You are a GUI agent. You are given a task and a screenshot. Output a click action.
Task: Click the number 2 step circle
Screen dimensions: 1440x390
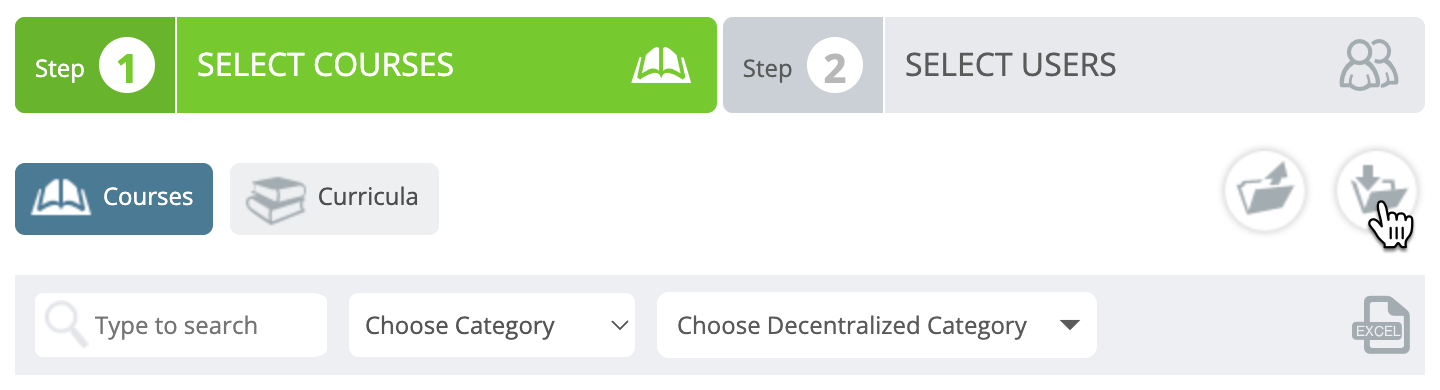pyautogui.click(x=835, y=68)
